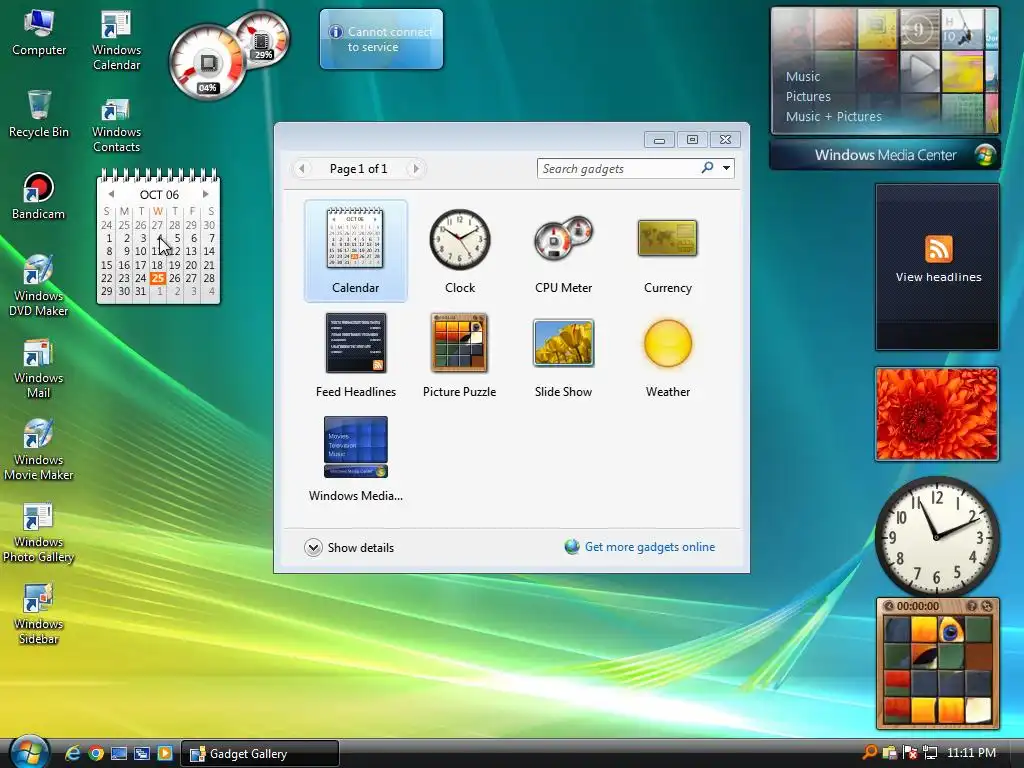Select the Windows Media Center gadget icon
Screen dimensions: 1024x768
356,447
